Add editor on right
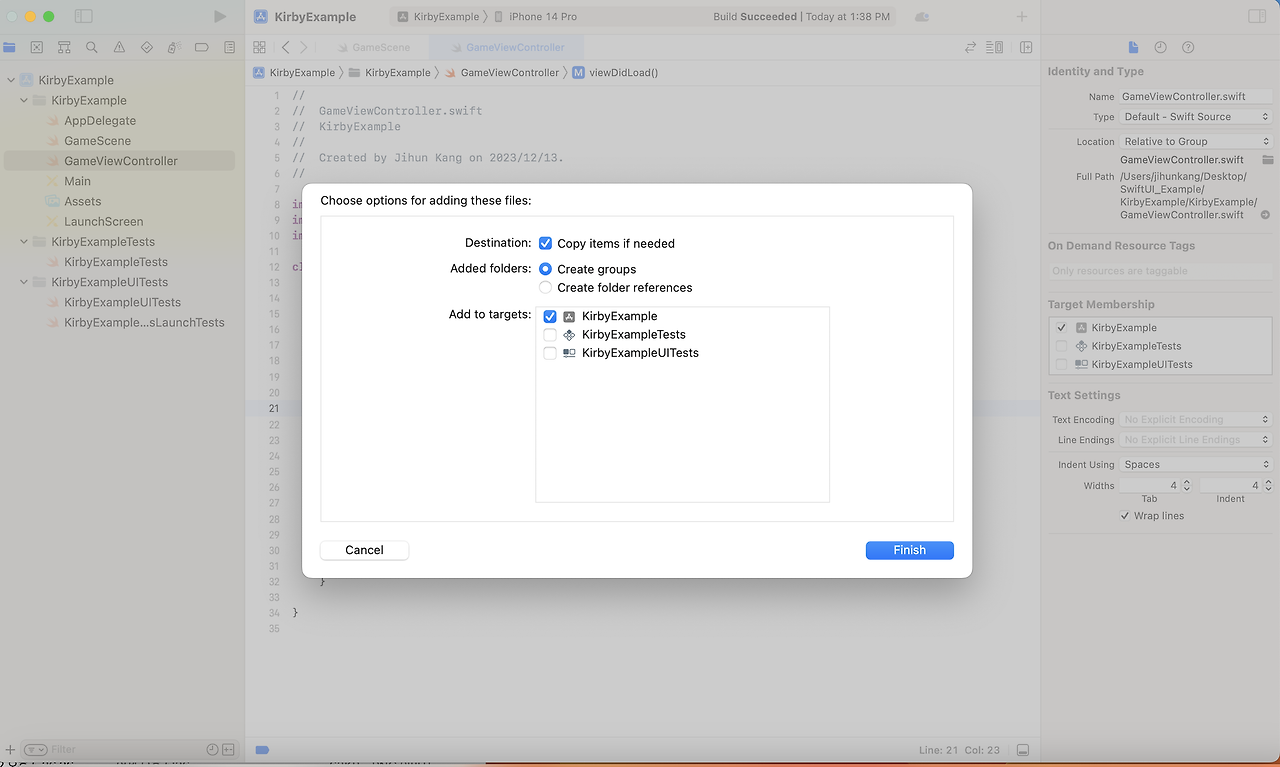1280x767 pixels. tap(1026, 47)
